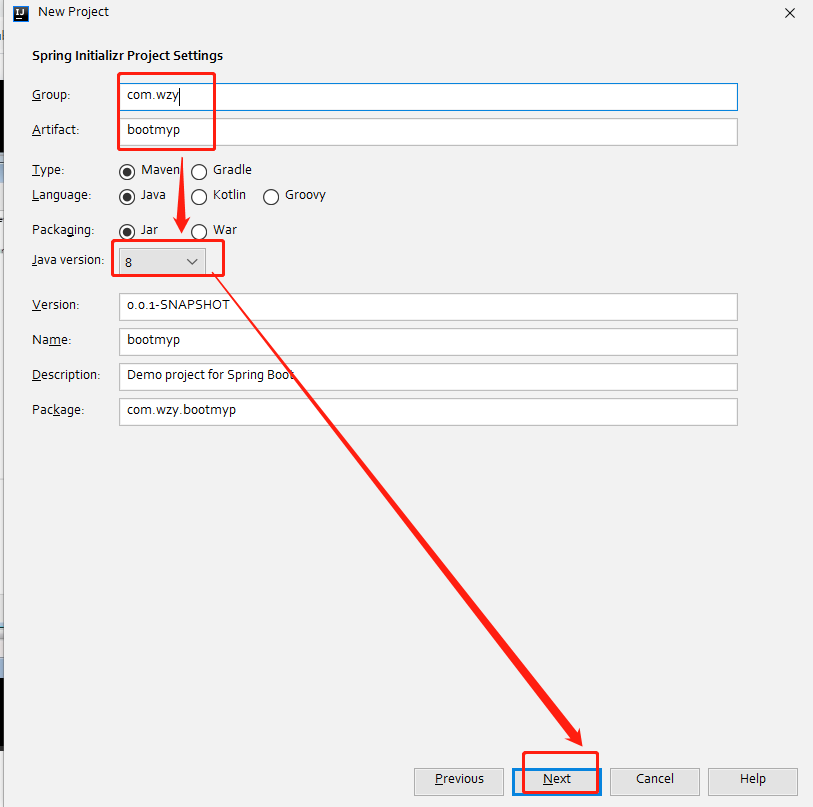Click the Group input field
The image size is (813, 807).
[x=428, y=97]
